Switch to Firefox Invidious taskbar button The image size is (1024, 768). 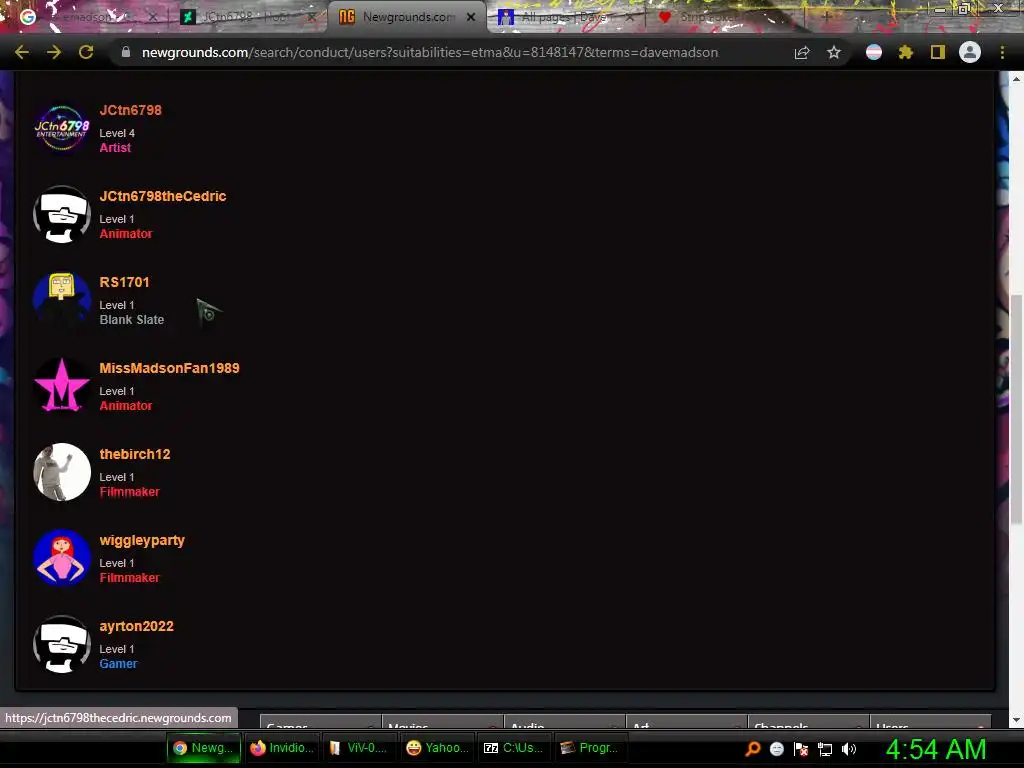coord(281,748)
